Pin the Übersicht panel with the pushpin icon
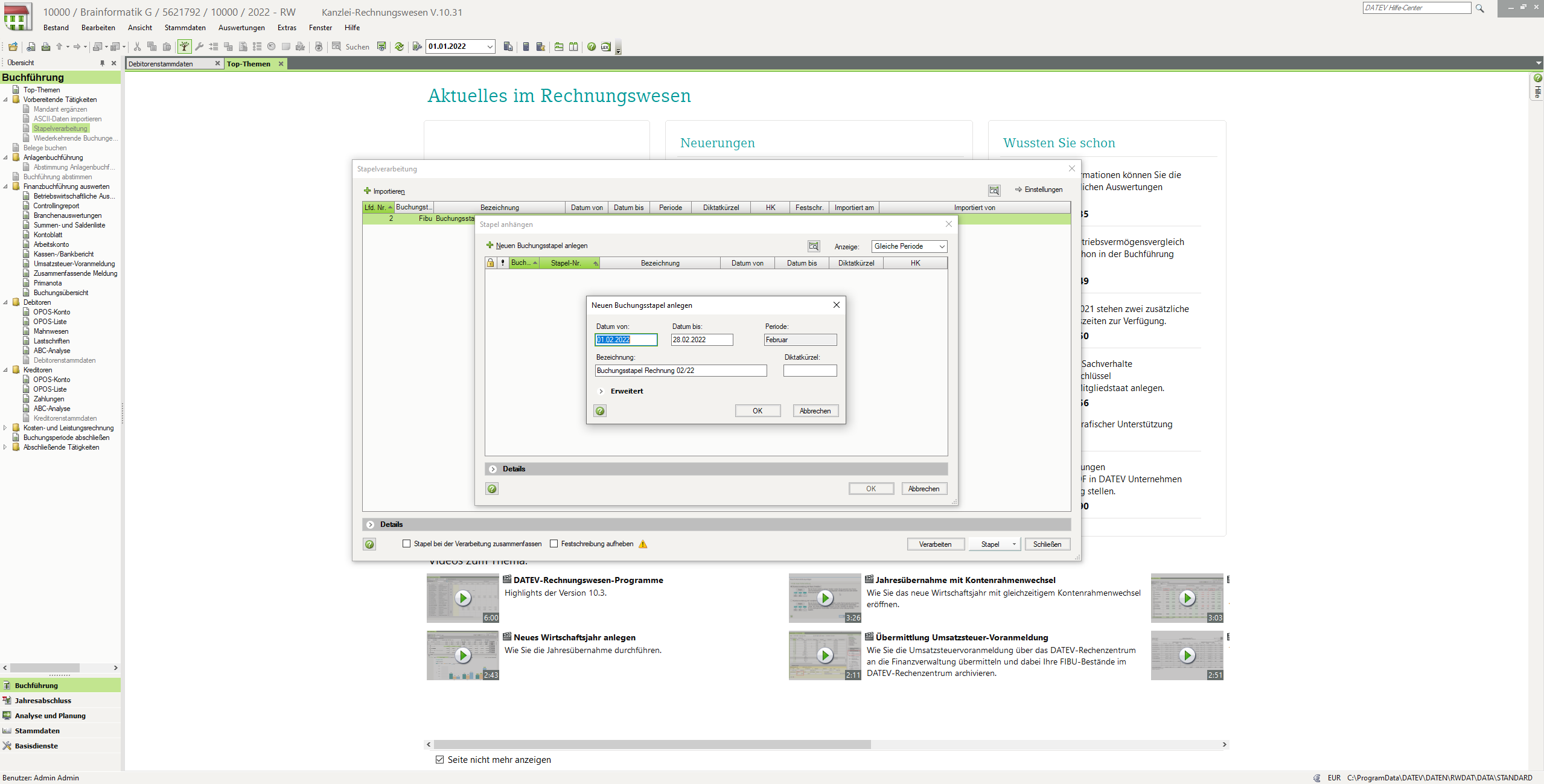 (x=102, y=63)
